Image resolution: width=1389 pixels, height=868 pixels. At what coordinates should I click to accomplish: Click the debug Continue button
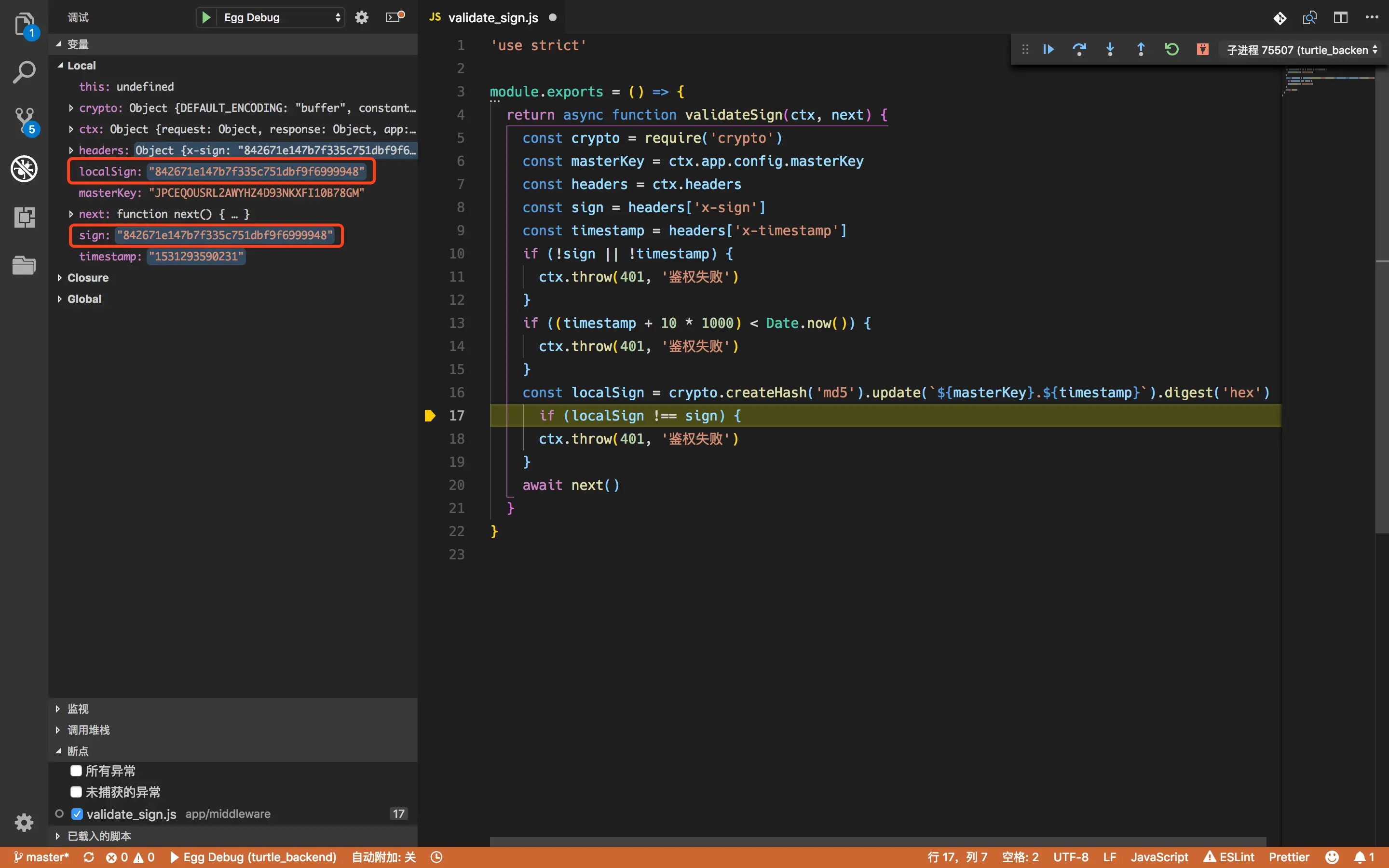point(1048,49)
